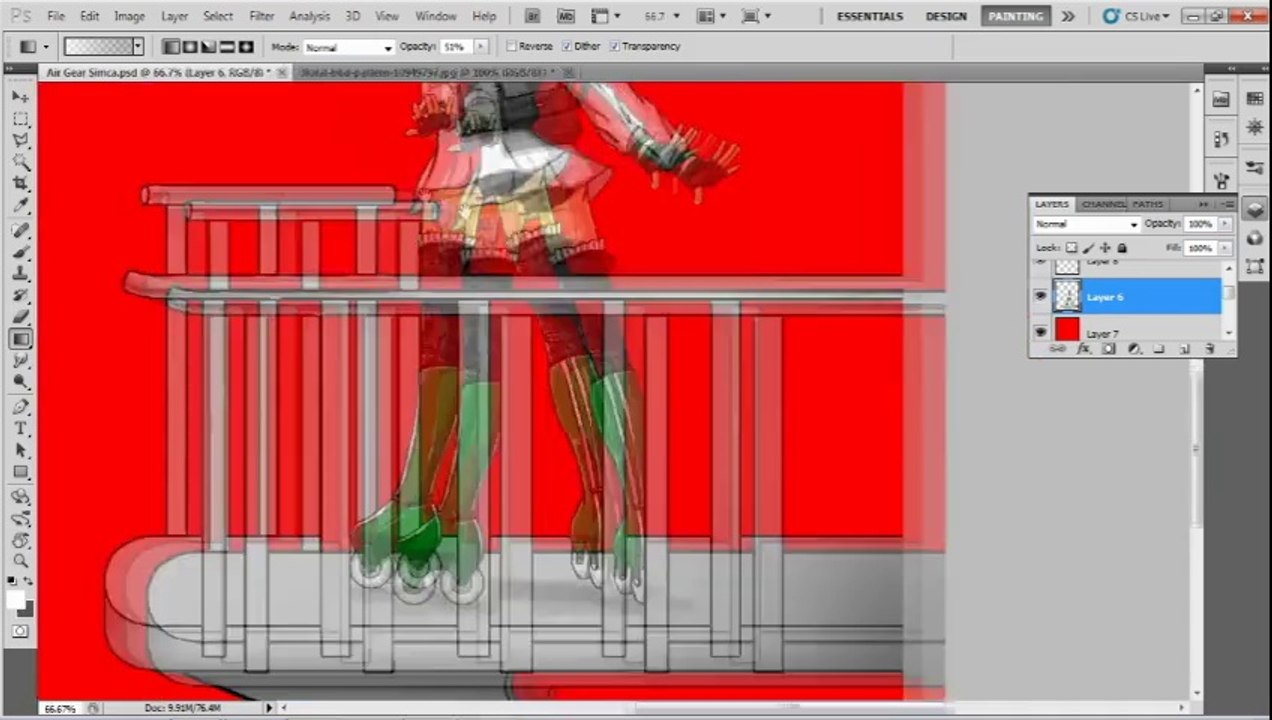Delete the layer using trash icon
This screenshot has width=1272, height=720.
(x=1209, y=349)
